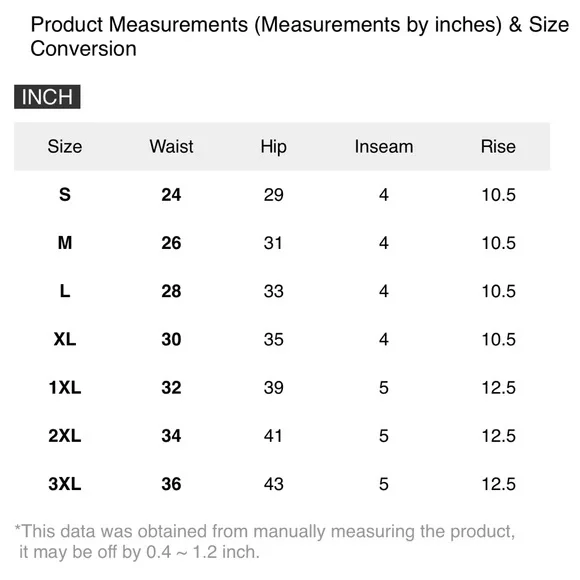Image resolution: width=580 pixels, height=580 pixels.
Task: Click waist value 24 for size S
Action: [x=171, y=195]
